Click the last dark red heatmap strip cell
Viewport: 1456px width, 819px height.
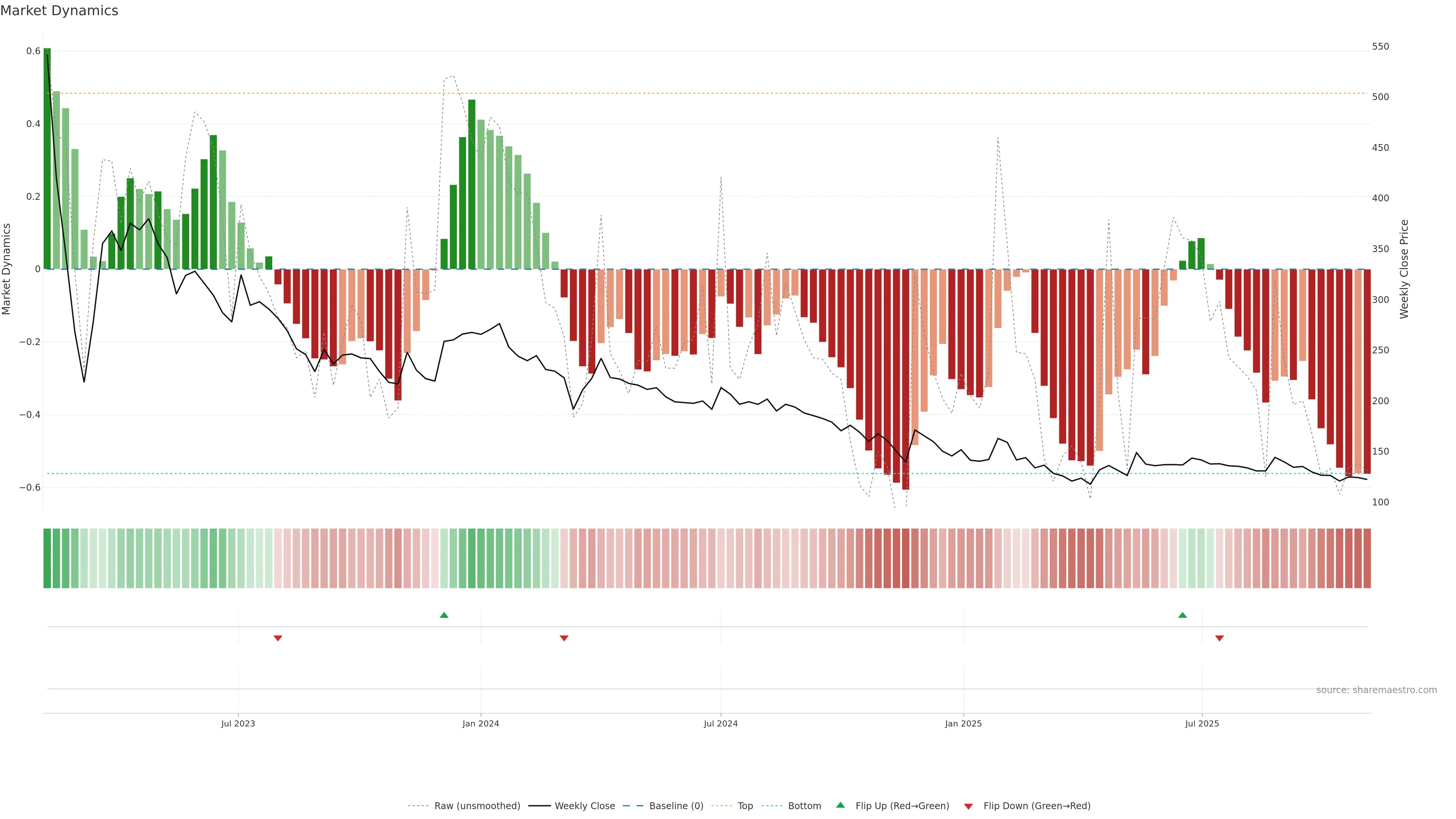coord(1367,559)
